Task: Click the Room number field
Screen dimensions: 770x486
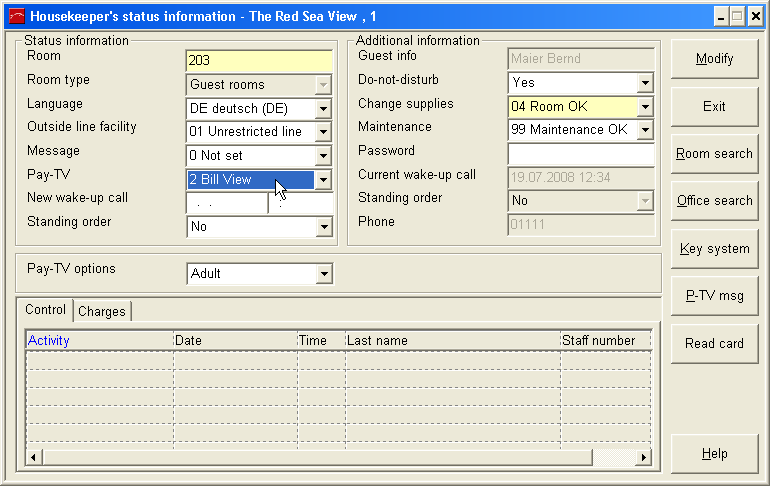Action: coord(258,61)
